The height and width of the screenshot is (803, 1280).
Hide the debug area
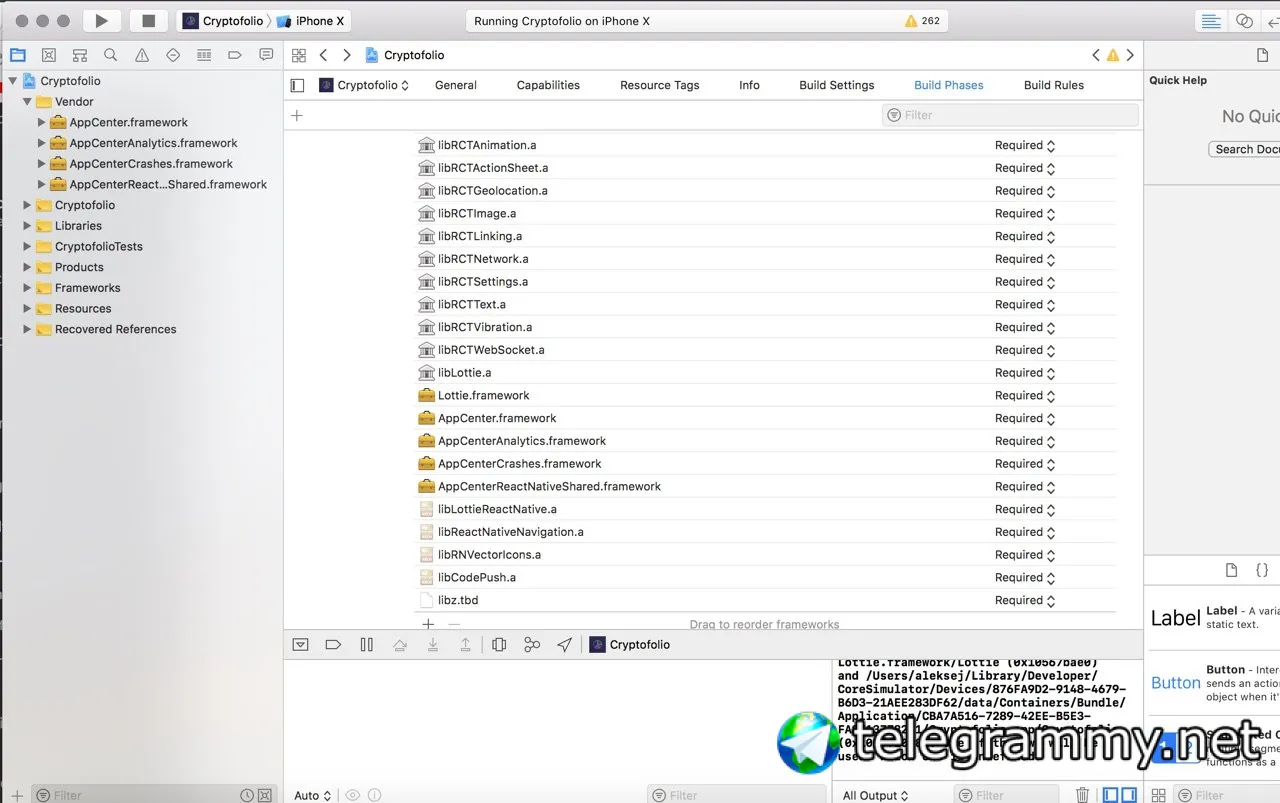[300, 645]
